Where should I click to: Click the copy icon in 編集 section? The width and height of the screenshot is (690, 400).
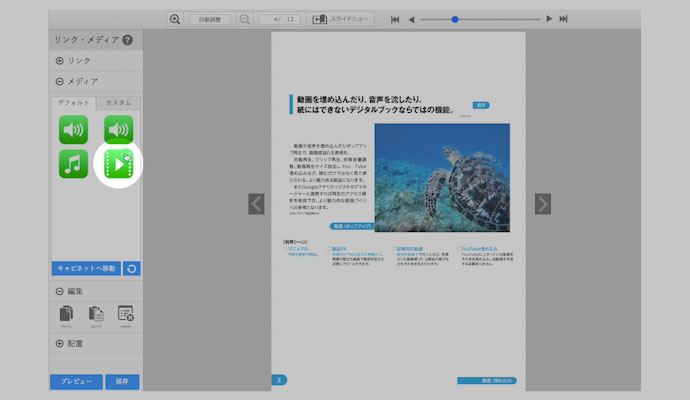[65, 314]
